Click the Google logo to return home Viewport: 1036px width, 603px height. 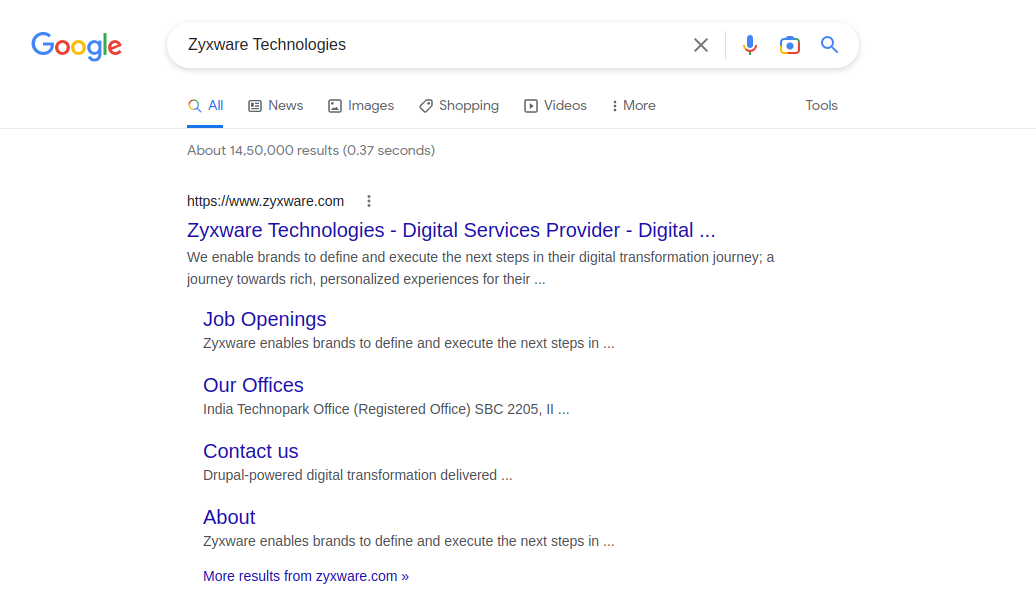[76, 46]
